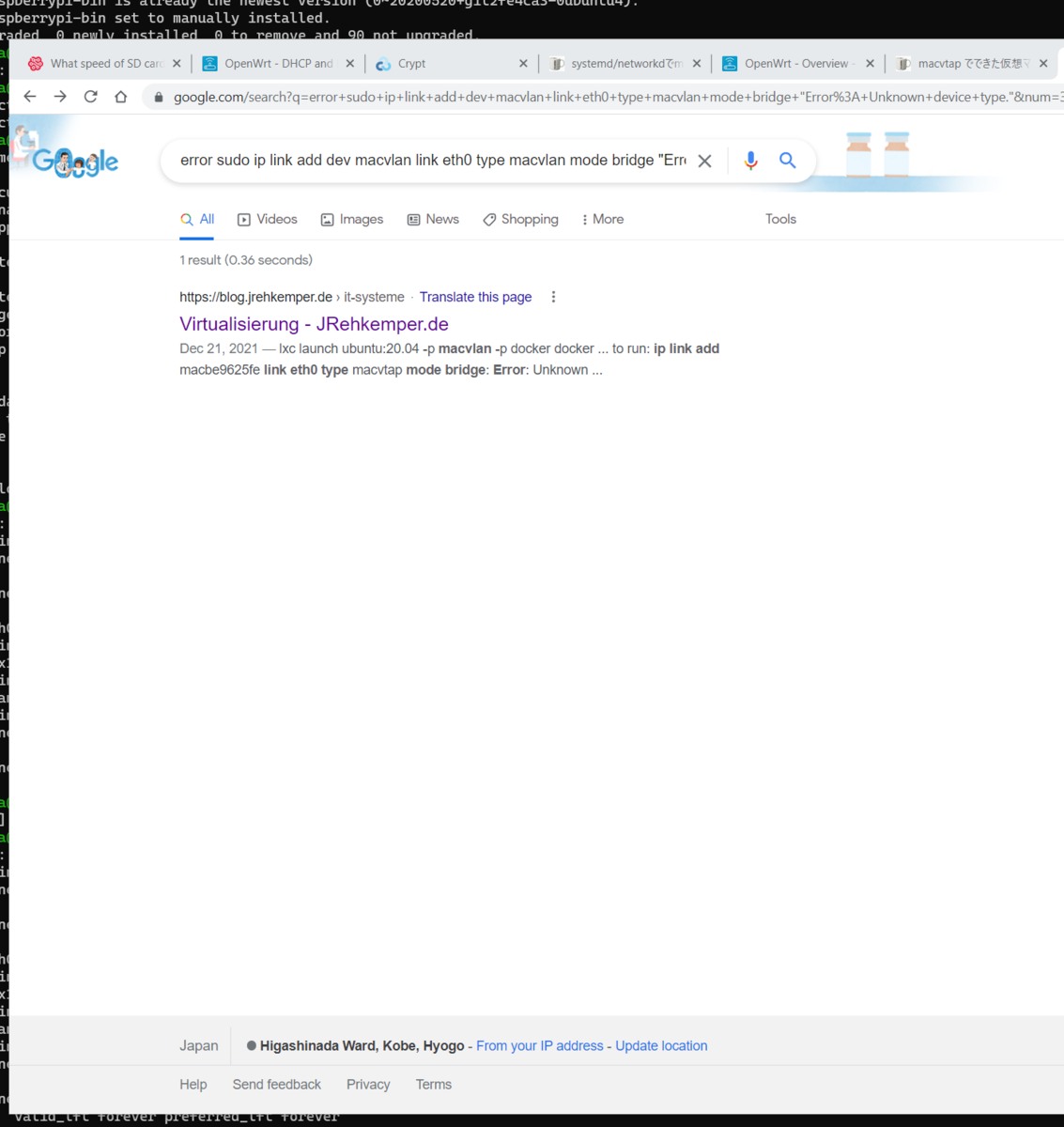Reload the Google search page

(x=90, y=97)
